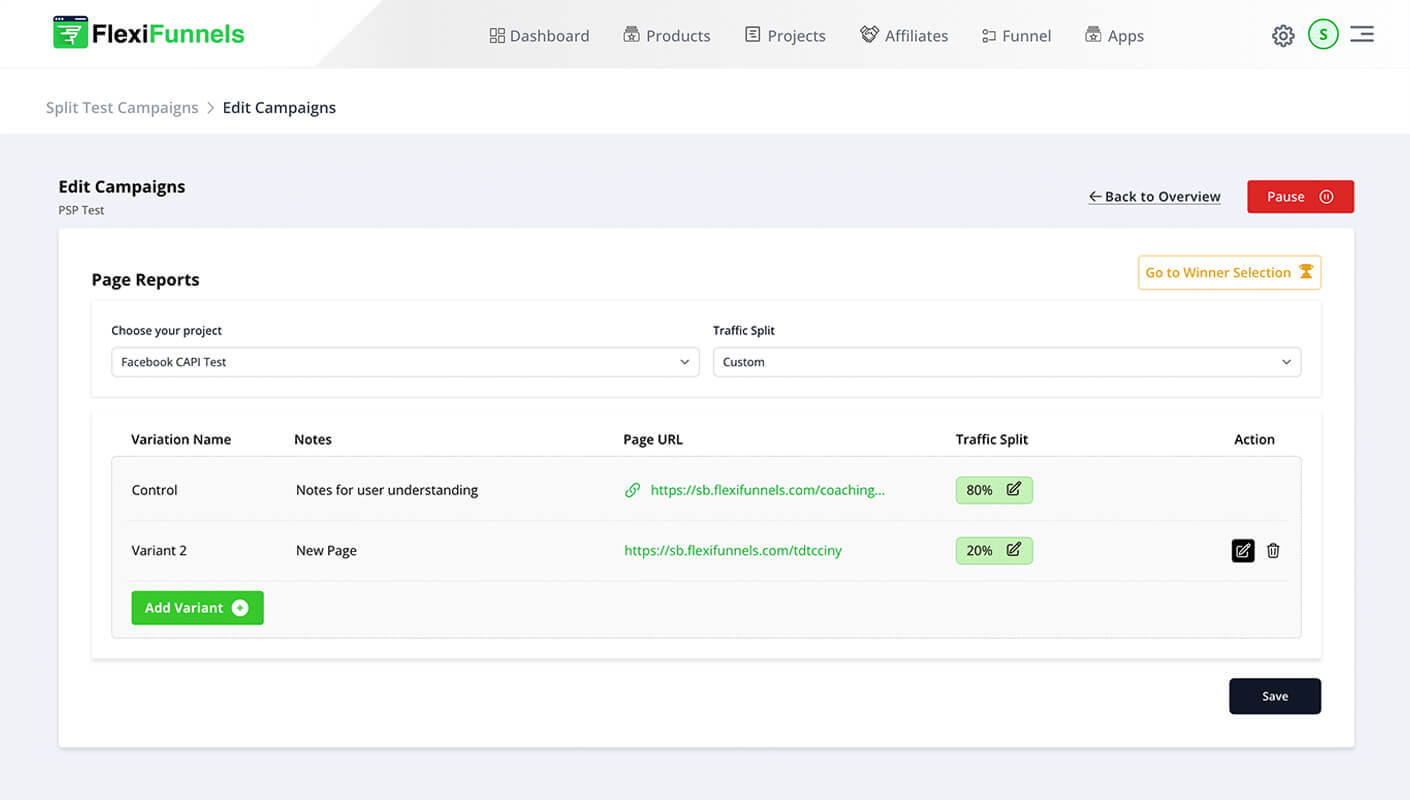Edit Control's 80% traffic split with pencil icon
This screenshot has width=1410, height=800.
(x=1012, y=489)
